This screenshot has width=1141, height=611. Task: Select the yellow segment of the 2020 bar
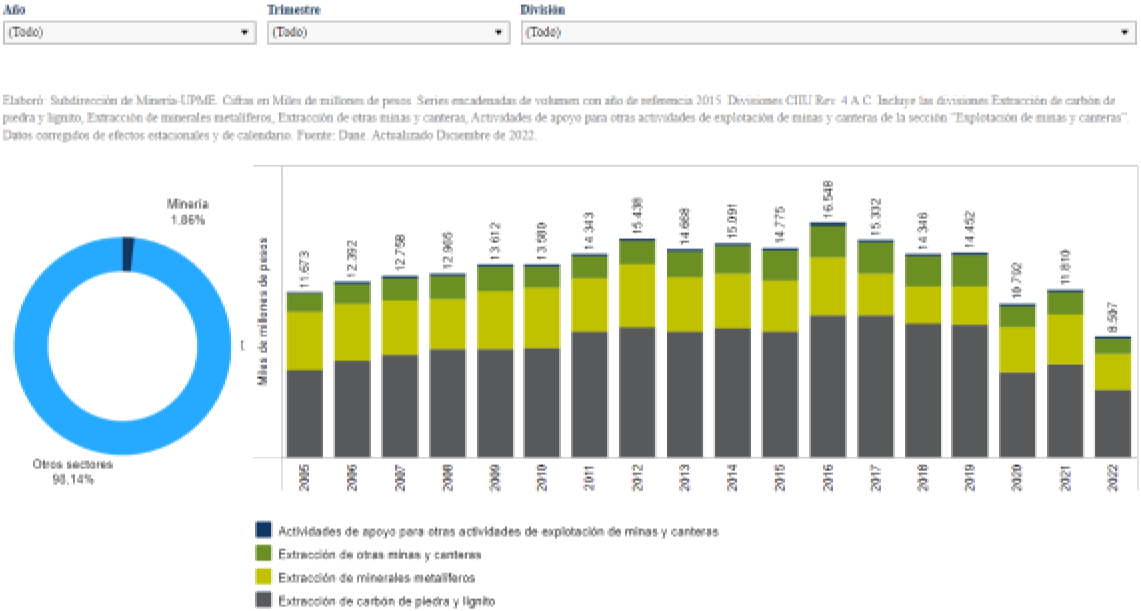point(1018,349)
